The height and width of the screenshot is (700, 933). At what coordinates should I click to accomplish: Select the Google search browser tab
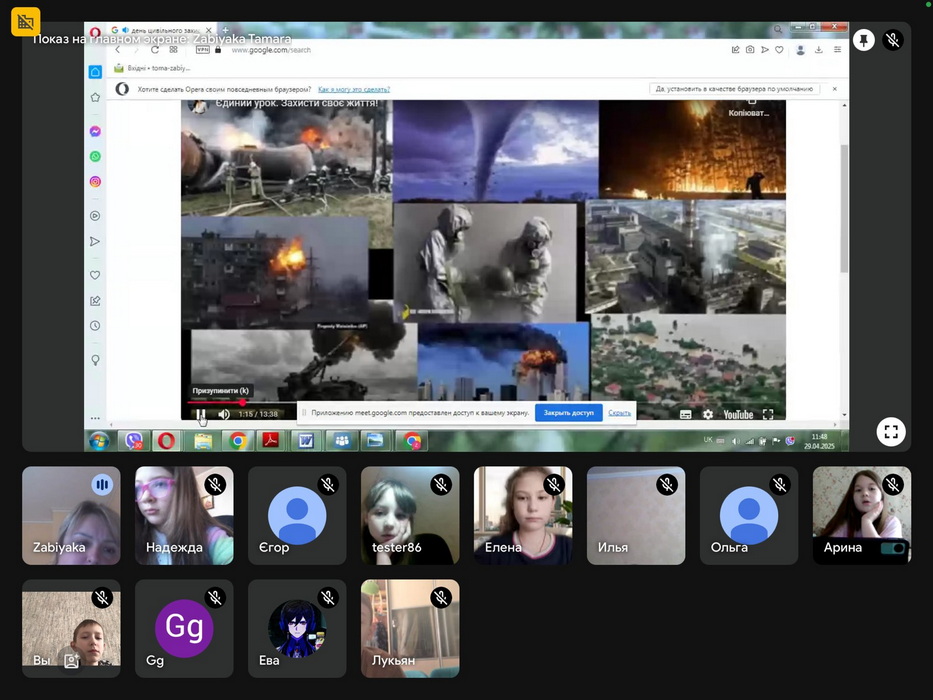pos(160,31)
